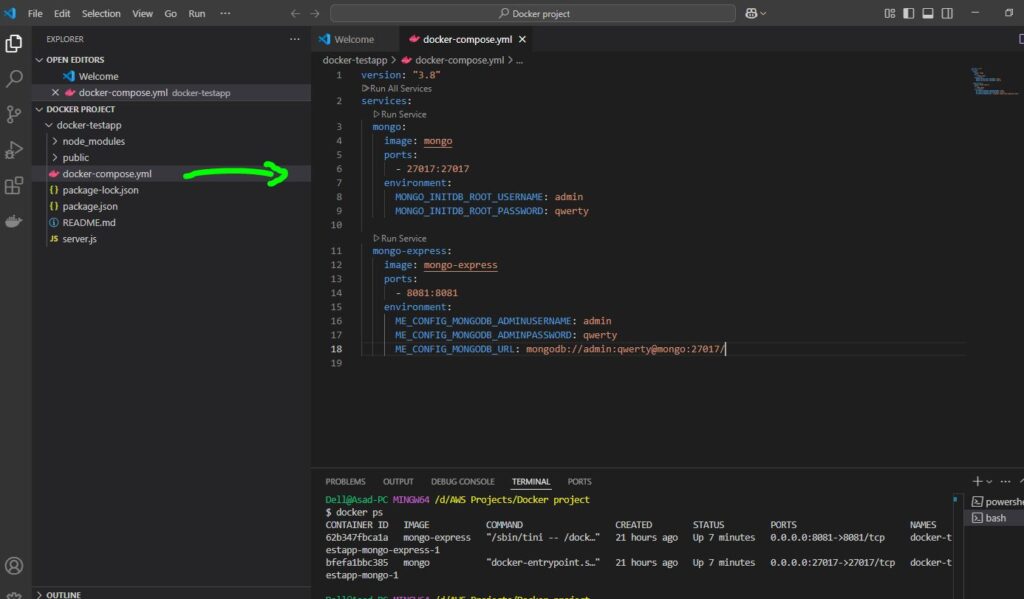
Task: Click docker-compose.yml in the breadcrumb
Action: point(459,60)
